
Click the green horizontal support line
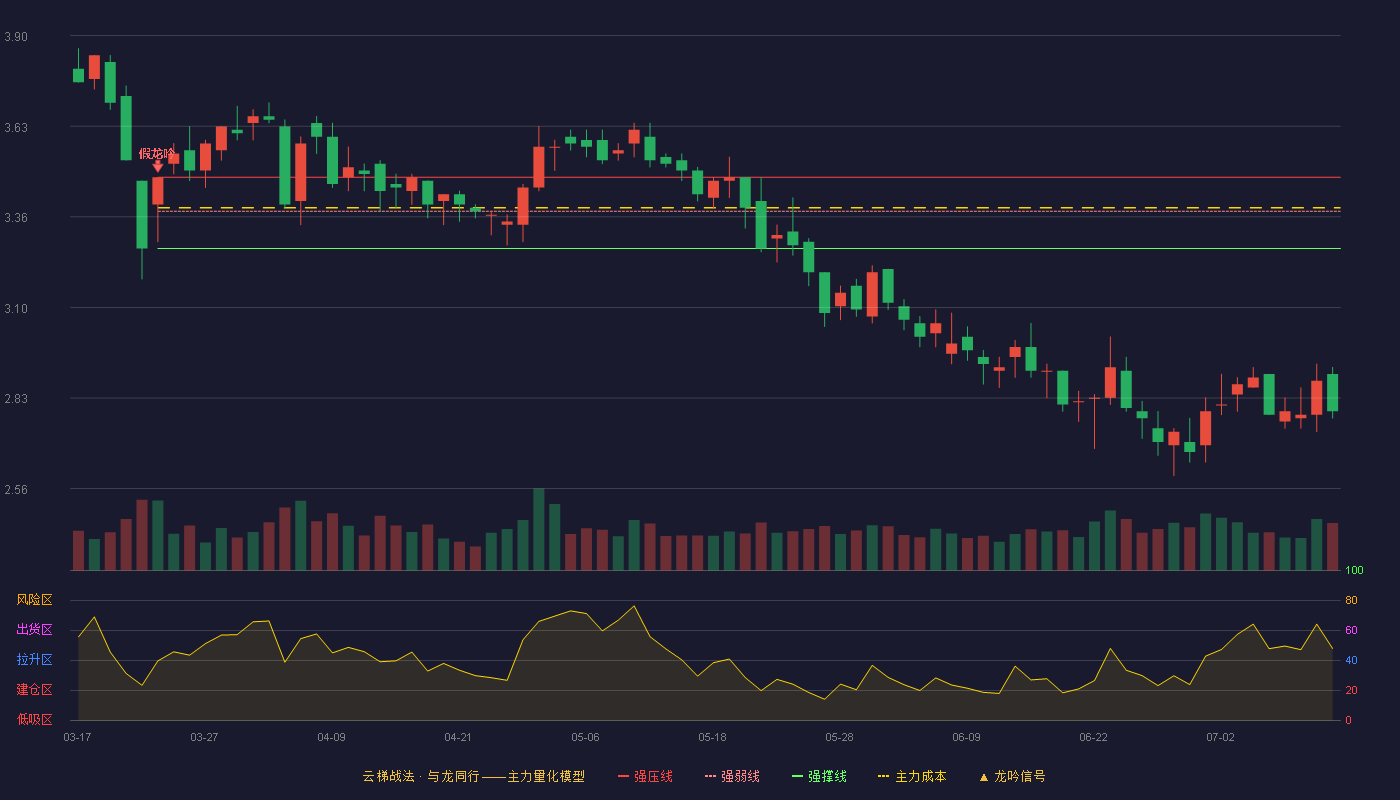pyautogui.click(x=749, y=248)
